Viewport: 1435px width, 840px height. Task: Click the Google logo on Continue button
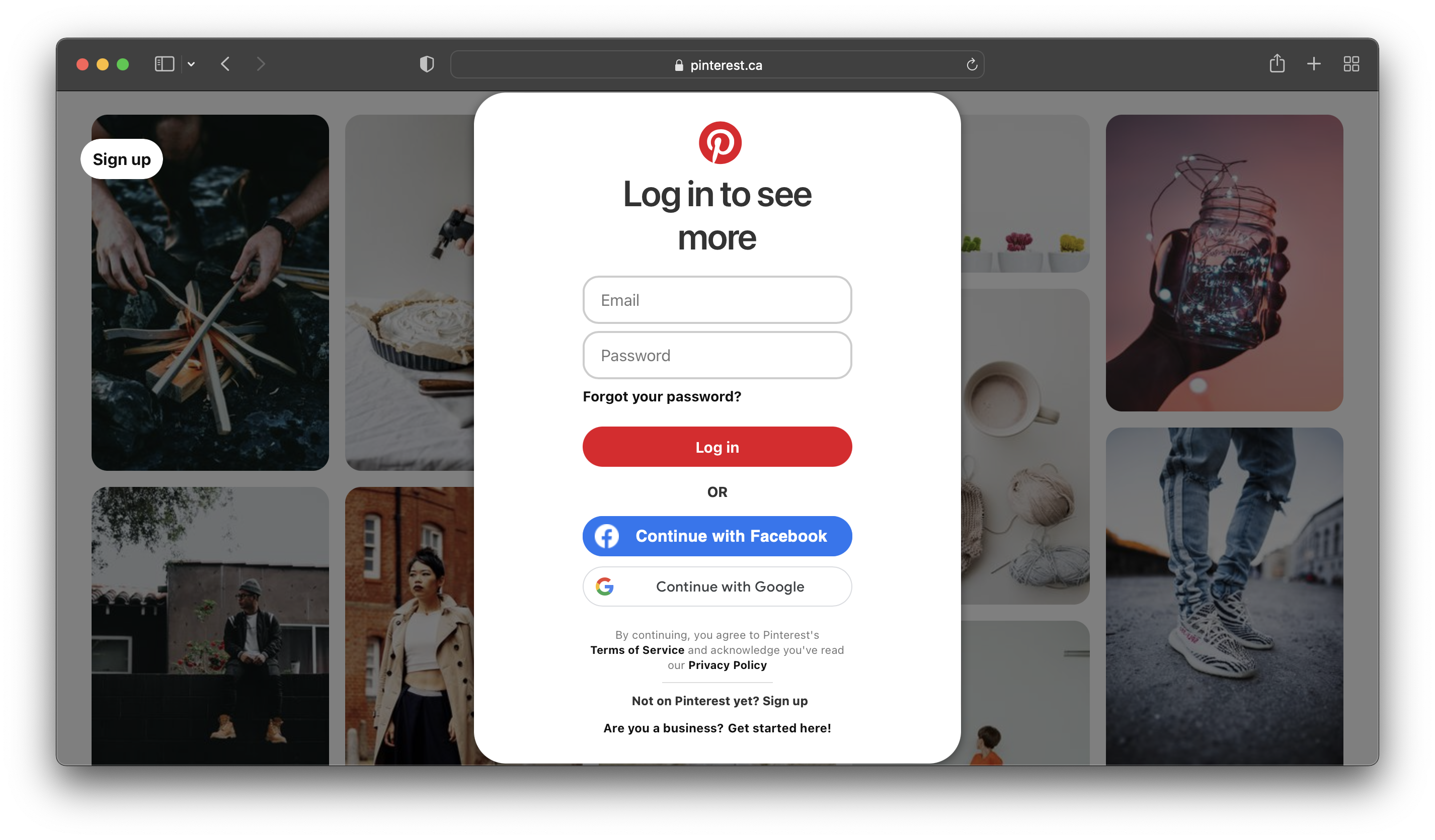(x=604, y=587)
